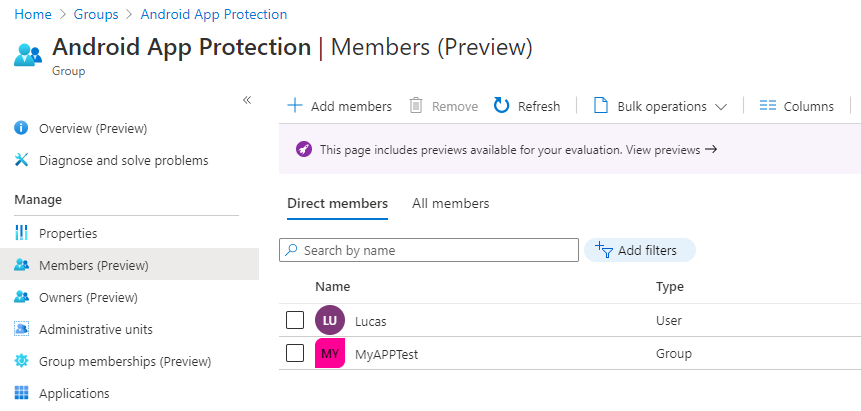Select the Direct members tab
This screenshot has width=861, height=411.
(337, 204)
